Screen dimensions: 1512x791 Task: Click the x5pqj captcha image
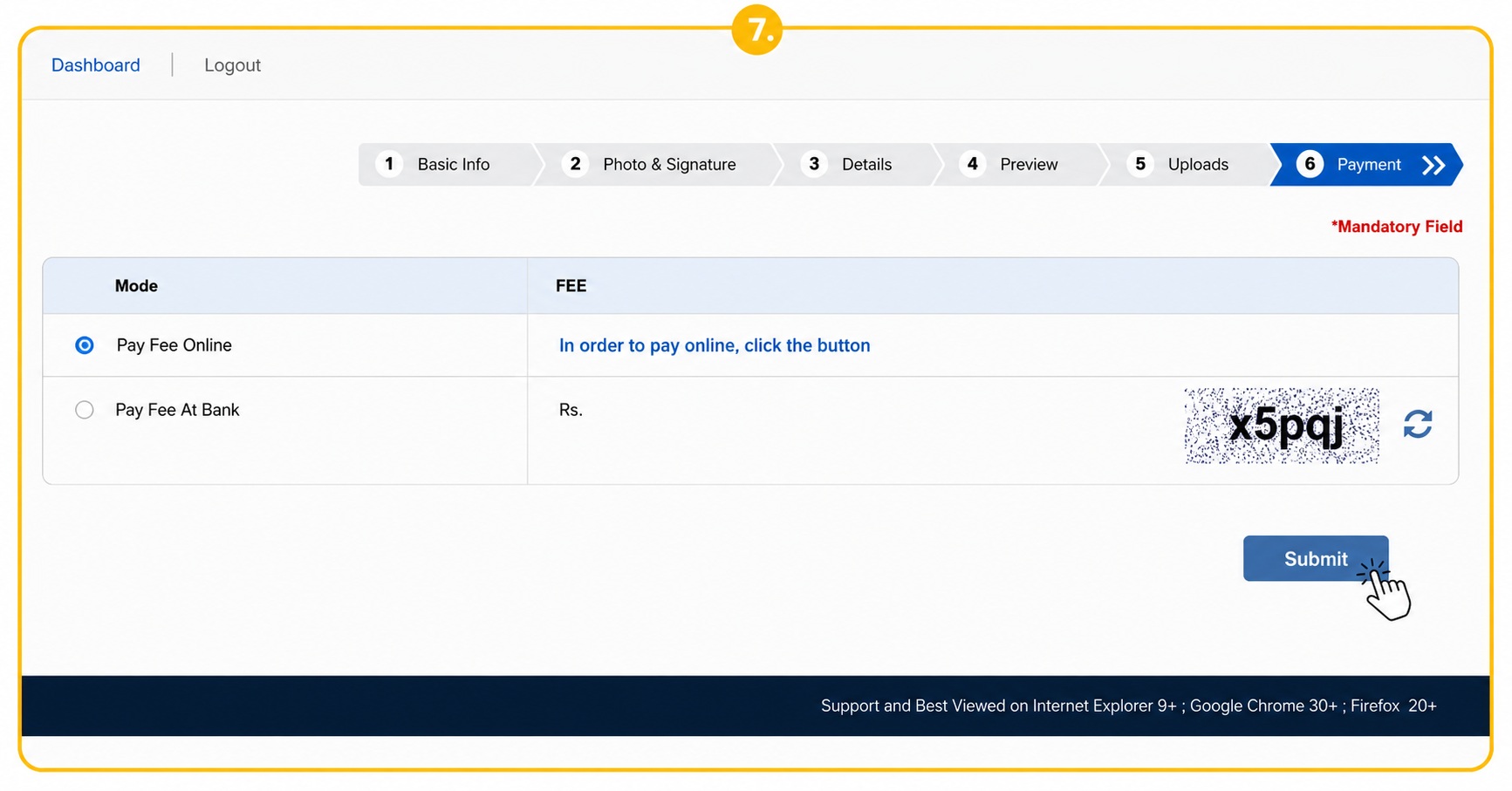[x=1282, y=426]
